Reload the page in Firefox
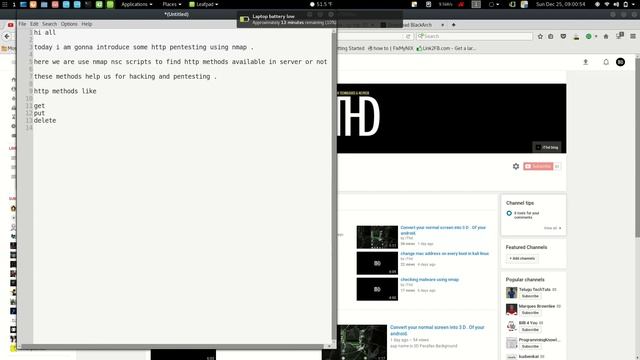 point(408,36)
